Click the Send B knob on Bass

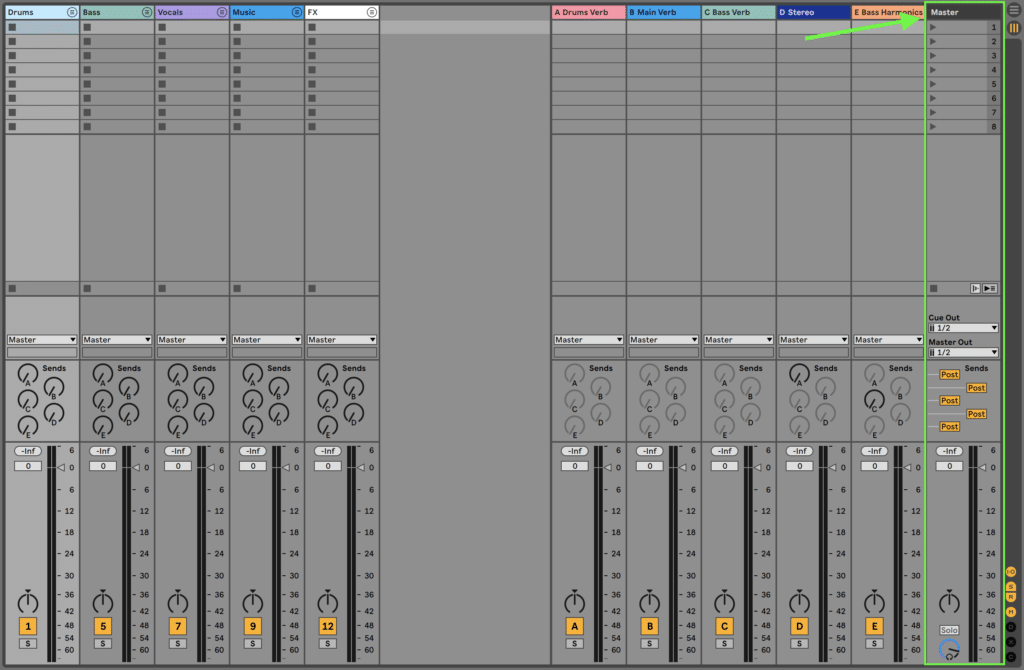click(x=129, y=387)
